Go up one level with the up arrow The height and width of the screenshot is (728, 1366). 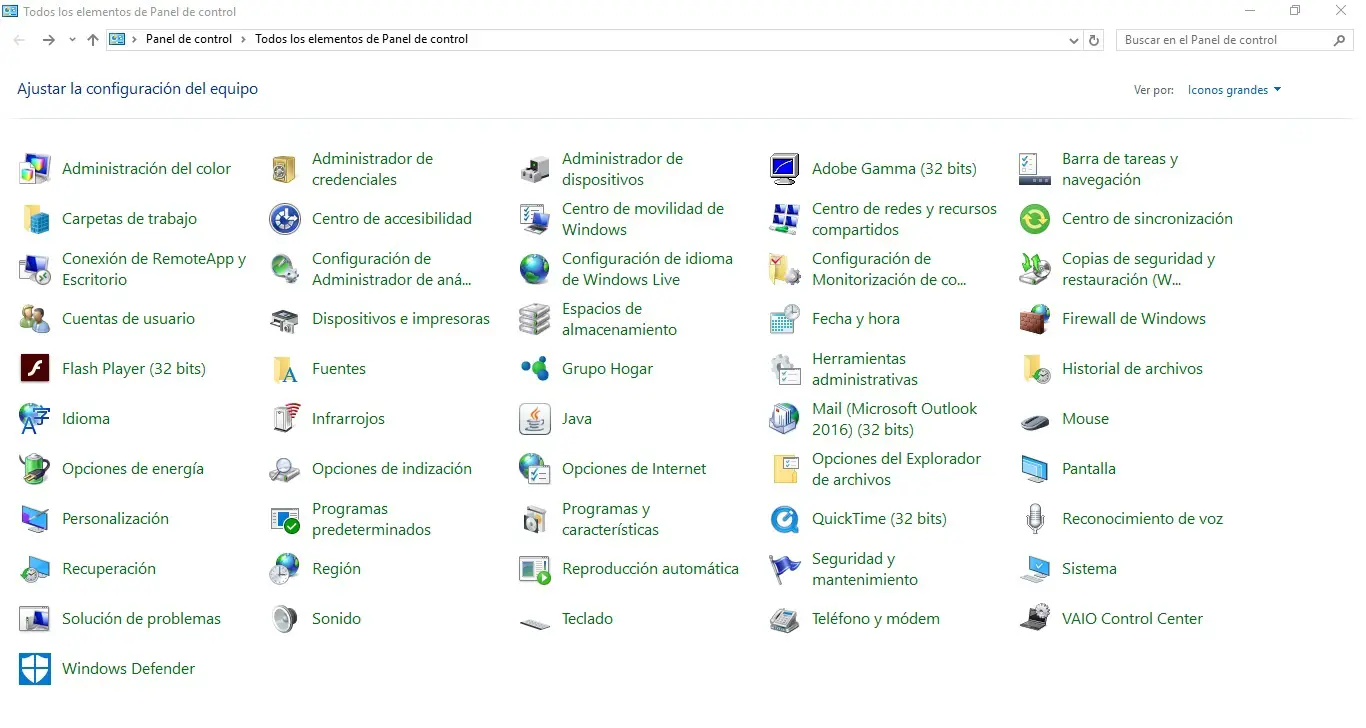pos(93,40)
